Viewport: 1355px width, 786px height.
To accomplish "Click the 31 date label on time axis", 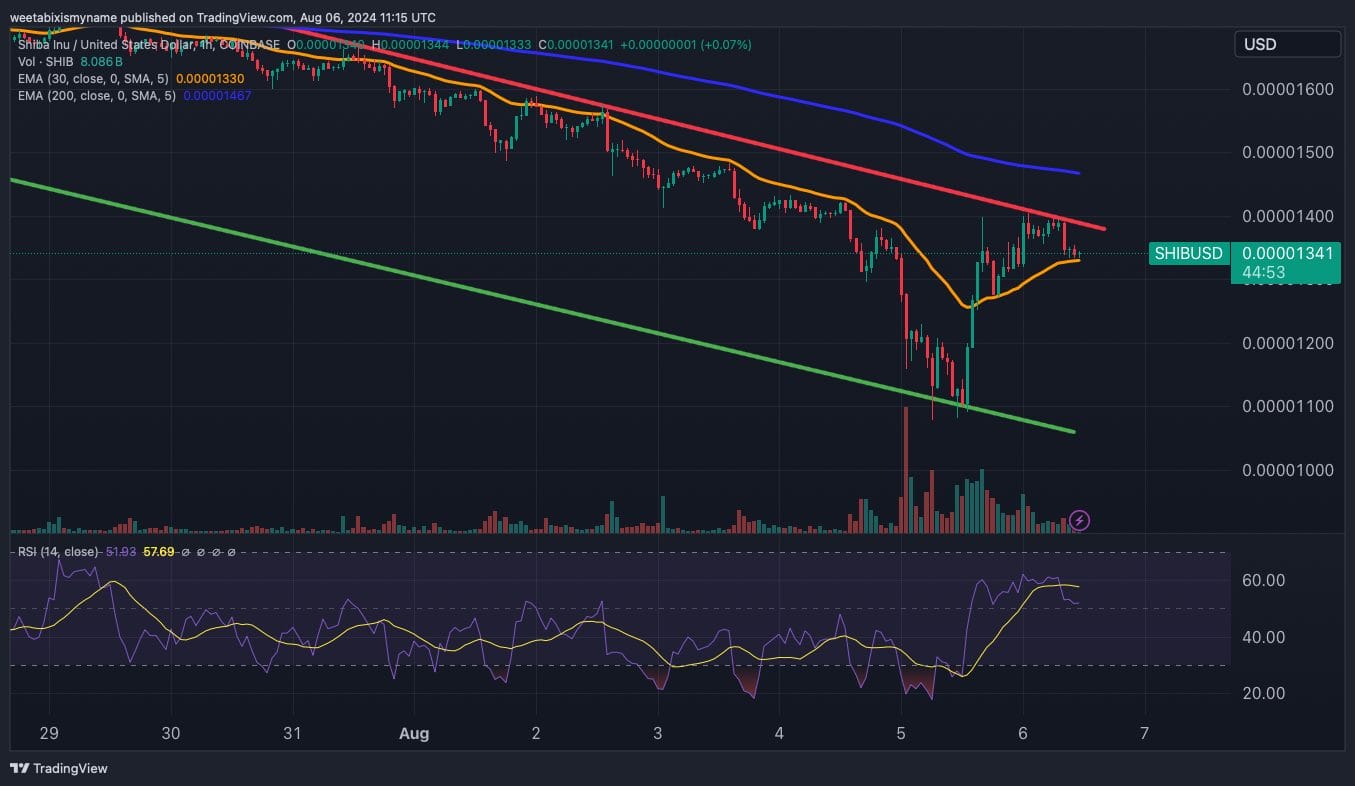I will tap(291, 733).
